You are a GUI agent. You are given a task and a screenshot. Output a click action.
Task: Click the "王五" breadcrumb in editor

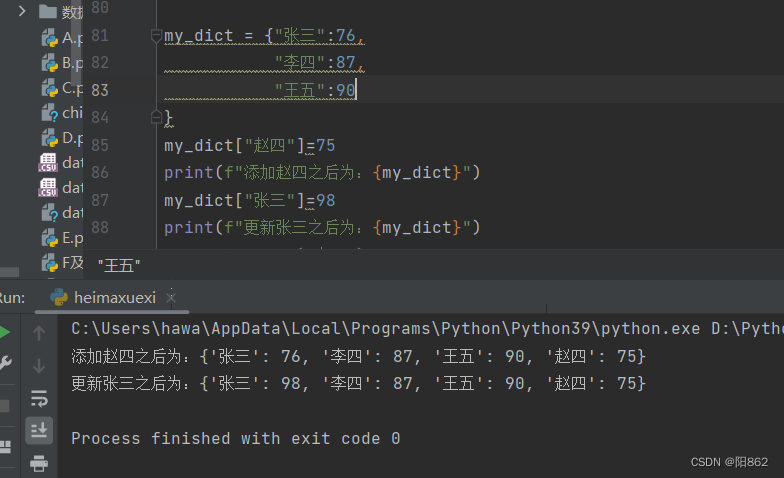119,265
